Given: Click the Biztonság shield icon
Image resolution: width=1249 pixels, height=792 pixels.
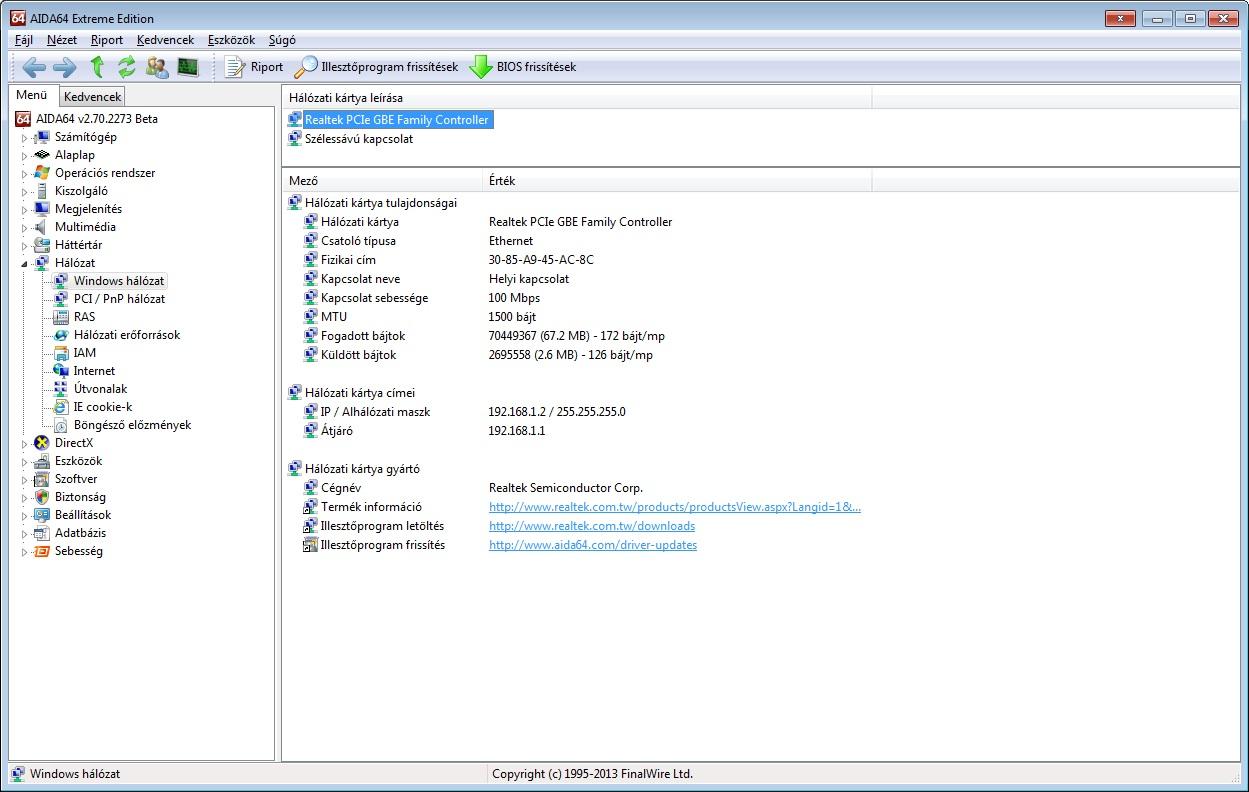Looking at the screenshot, I should (42, 497).
